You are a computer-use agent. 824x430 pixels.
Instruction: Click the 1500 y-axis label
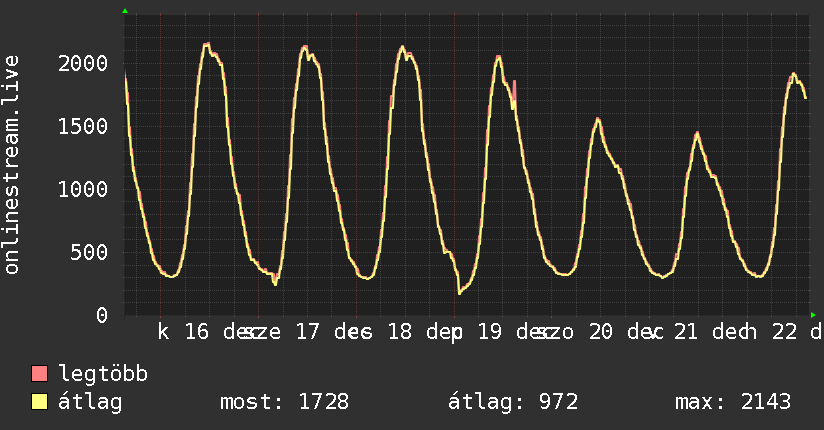[83, 127]
